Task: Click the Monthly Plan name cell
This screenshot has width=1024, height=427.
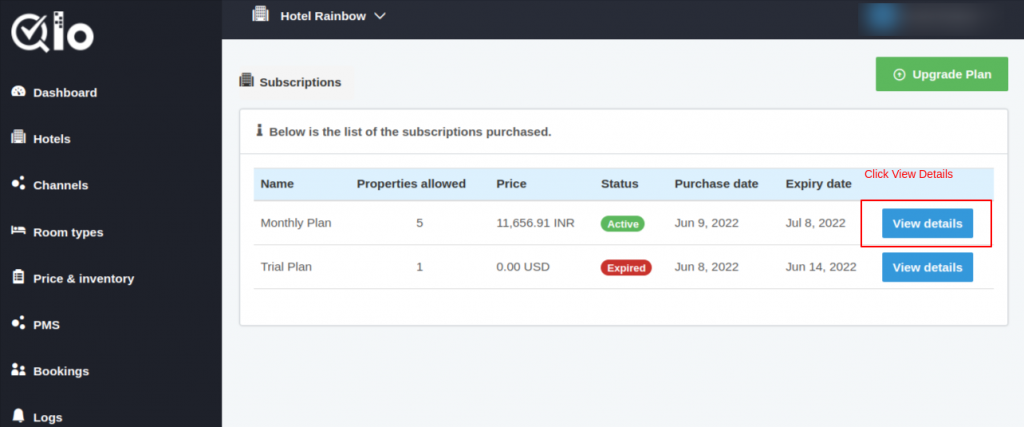Action: (x=296, y=223)
